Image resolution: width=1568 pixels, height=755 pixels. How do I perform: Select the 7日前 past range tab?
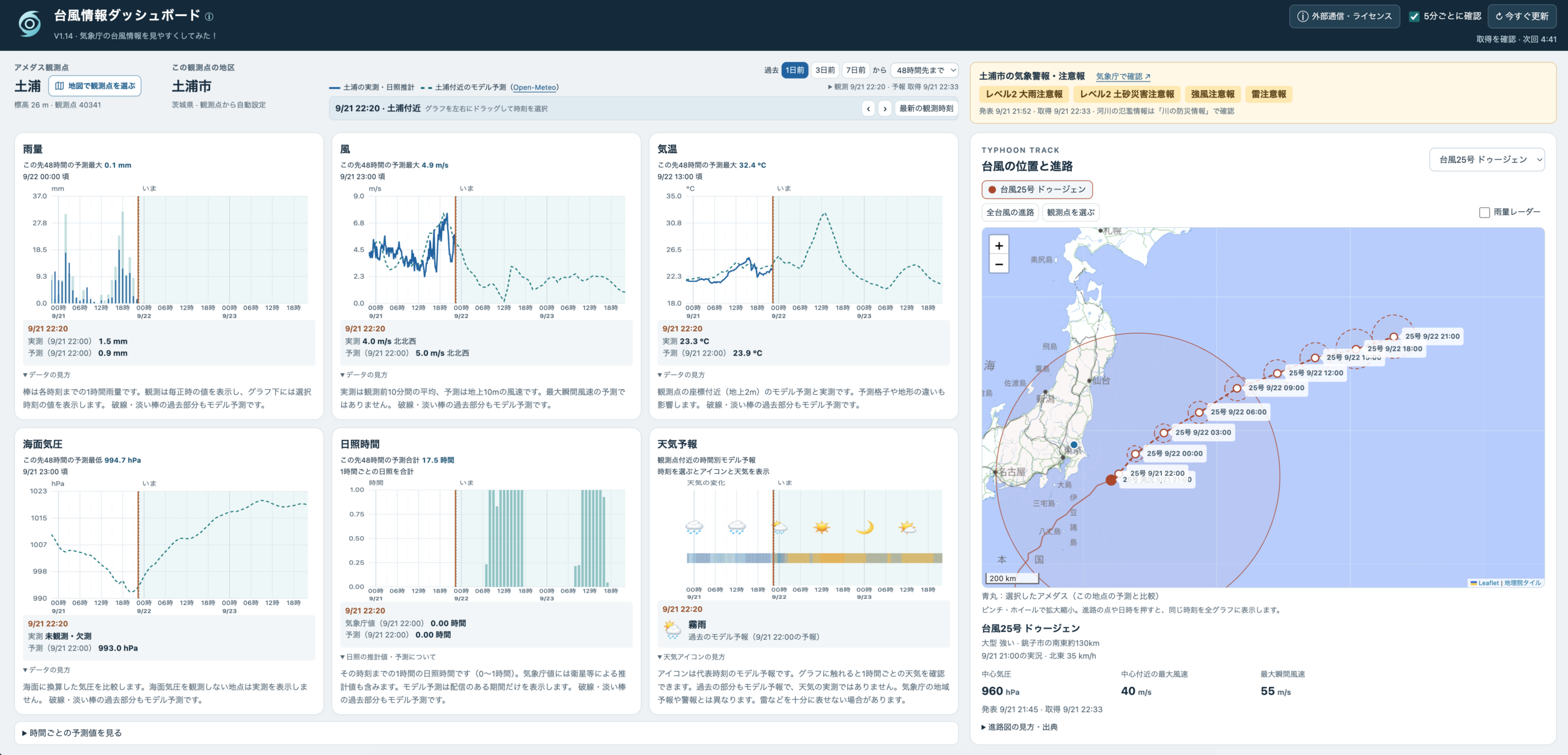(x=856, y=70)
